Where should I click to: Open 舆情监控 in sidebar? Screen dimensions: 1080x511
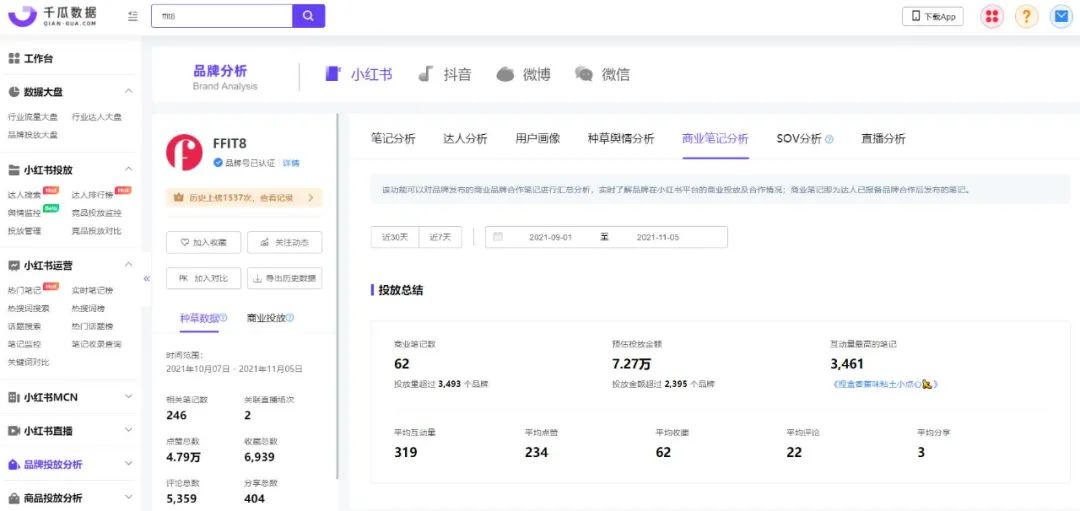[25, 213]
